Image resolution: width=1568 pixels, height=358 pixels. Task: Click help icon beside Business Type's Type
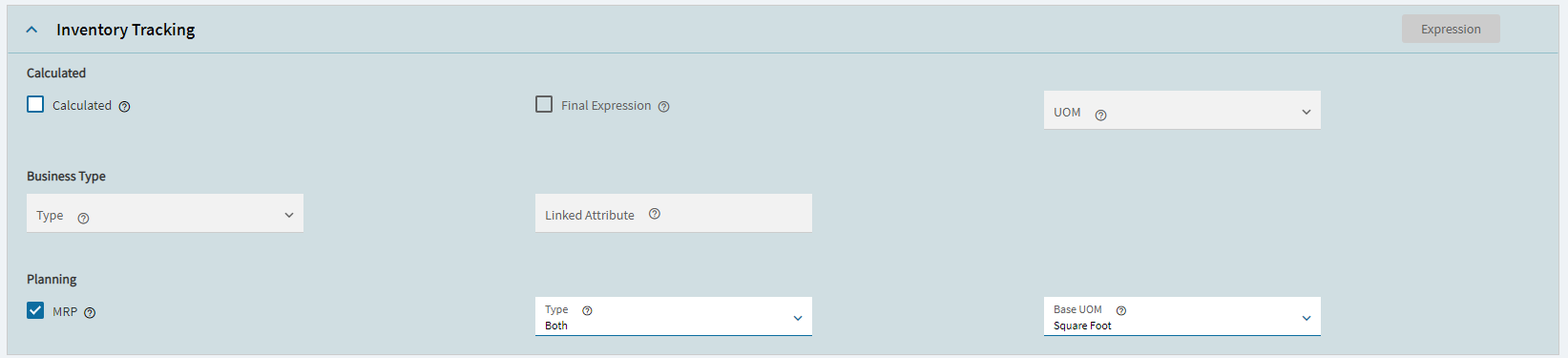point(83,218)
